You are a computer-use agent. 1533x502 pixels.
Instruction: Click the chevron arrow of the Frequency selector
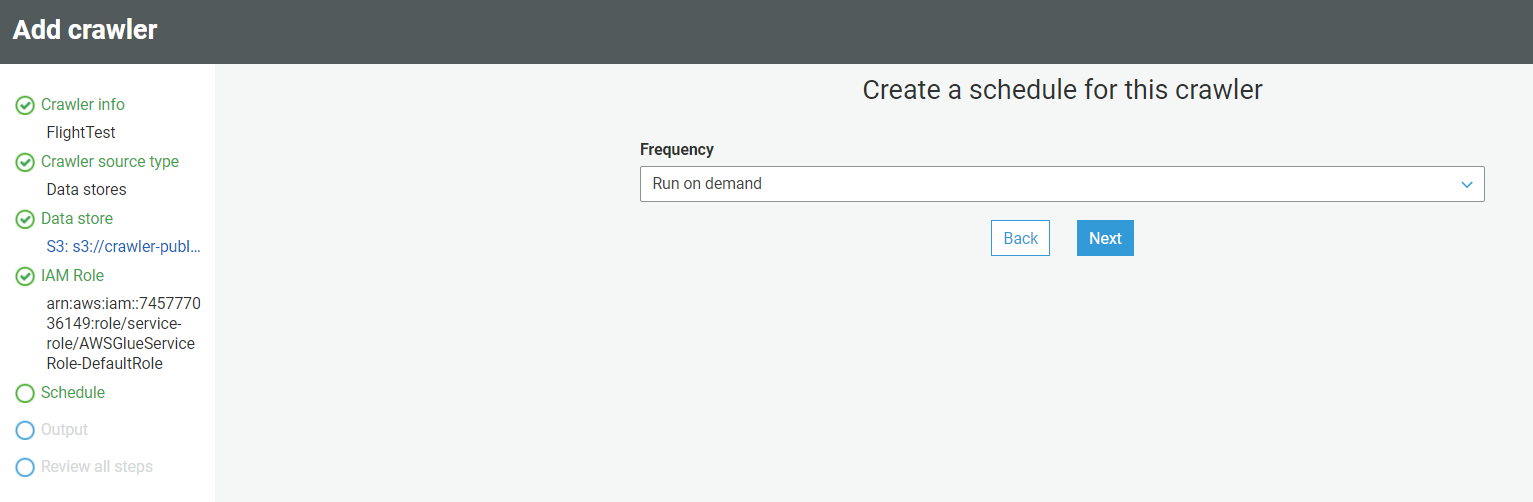[x=1466, y=184]
